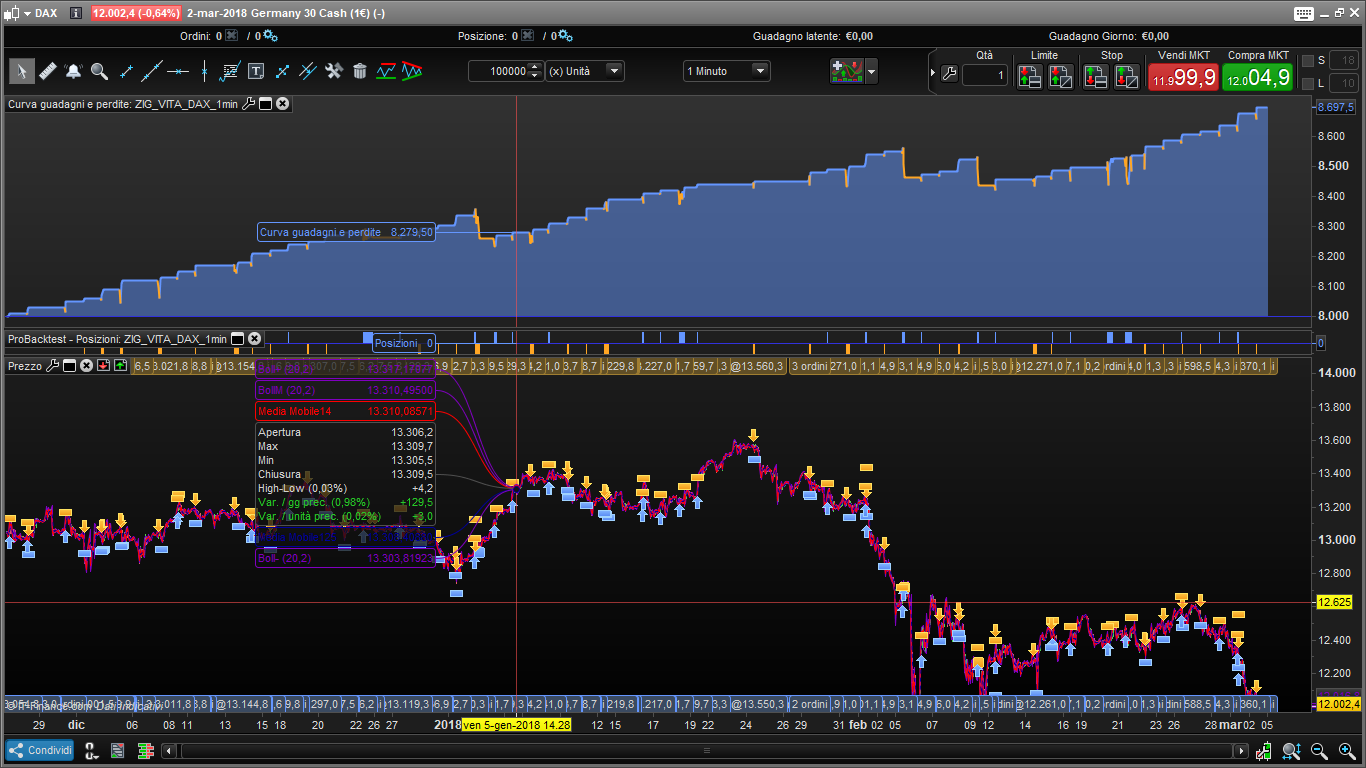Enable the L checkbox

(x=1308, y=83)
